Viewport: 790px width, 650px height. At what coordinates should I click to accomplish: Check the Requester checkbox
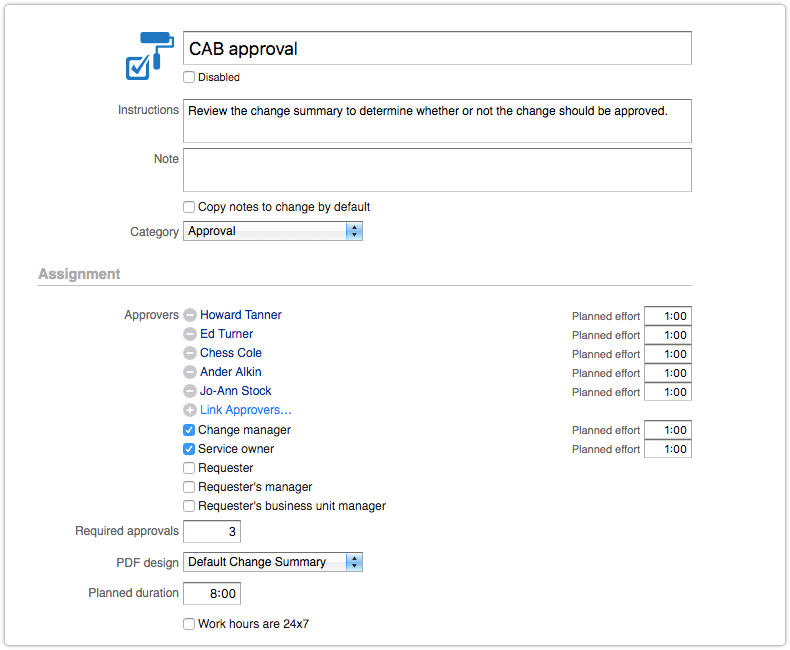point(189,468)
